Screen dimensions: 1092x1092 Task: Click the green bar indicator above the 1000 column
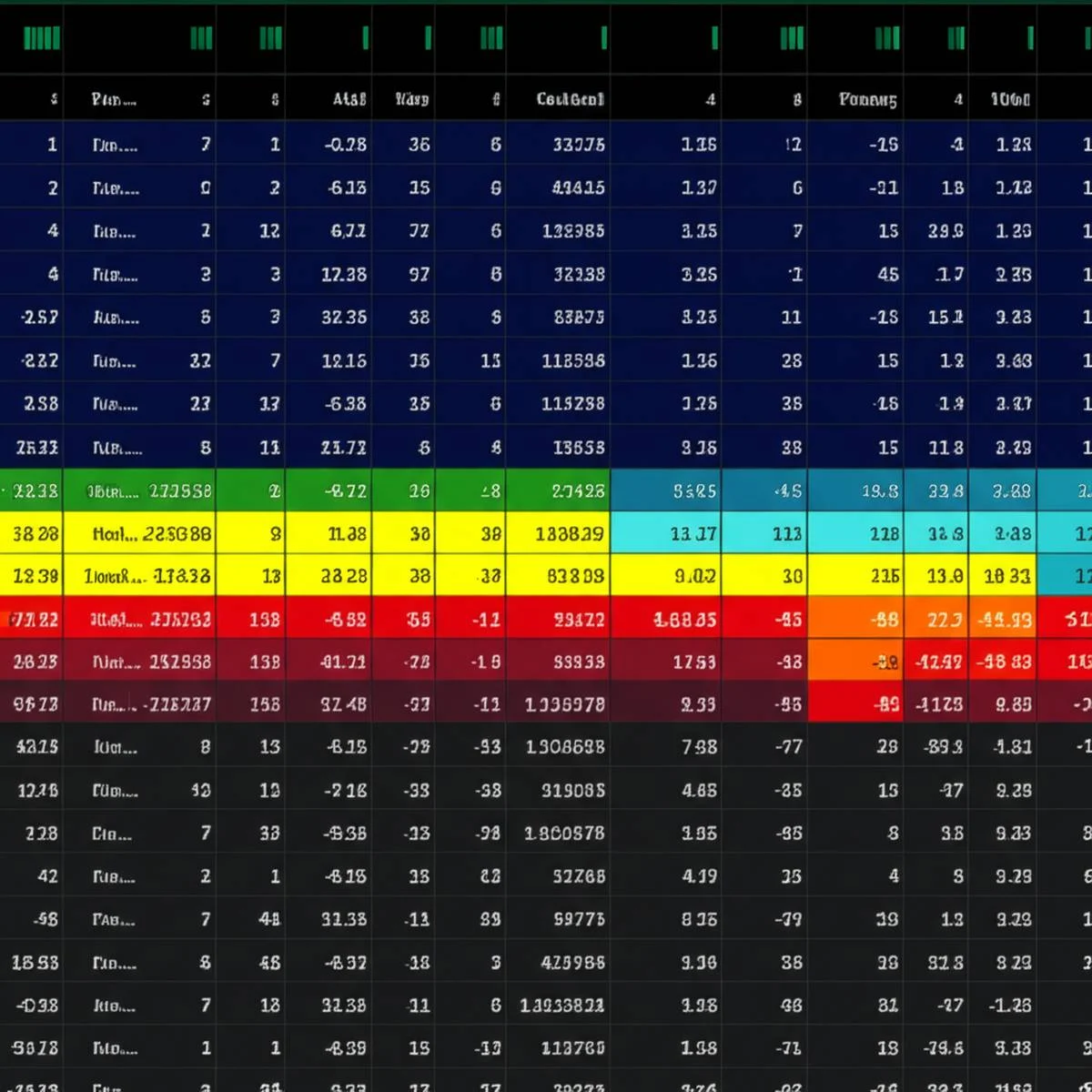pos(1030,37)
